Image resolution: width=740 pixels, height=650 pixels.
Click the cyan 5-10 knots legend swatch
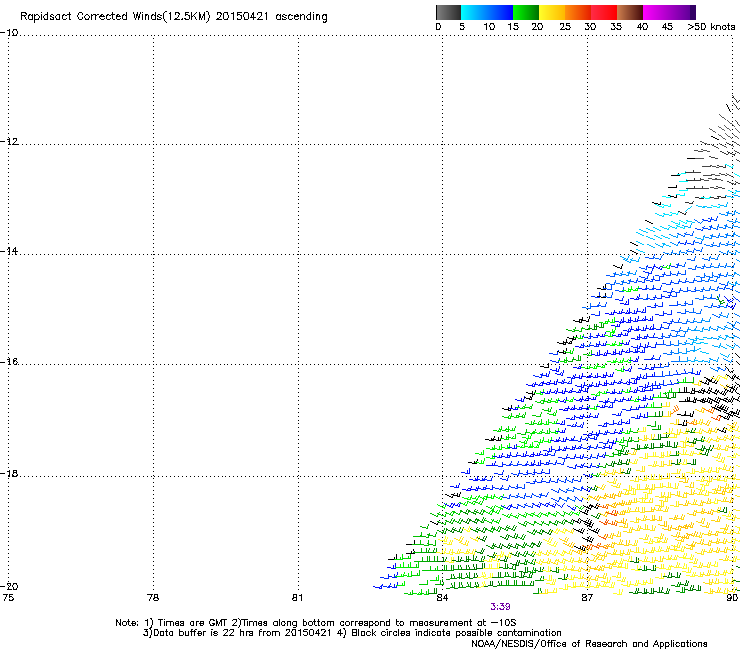point(474,12)
